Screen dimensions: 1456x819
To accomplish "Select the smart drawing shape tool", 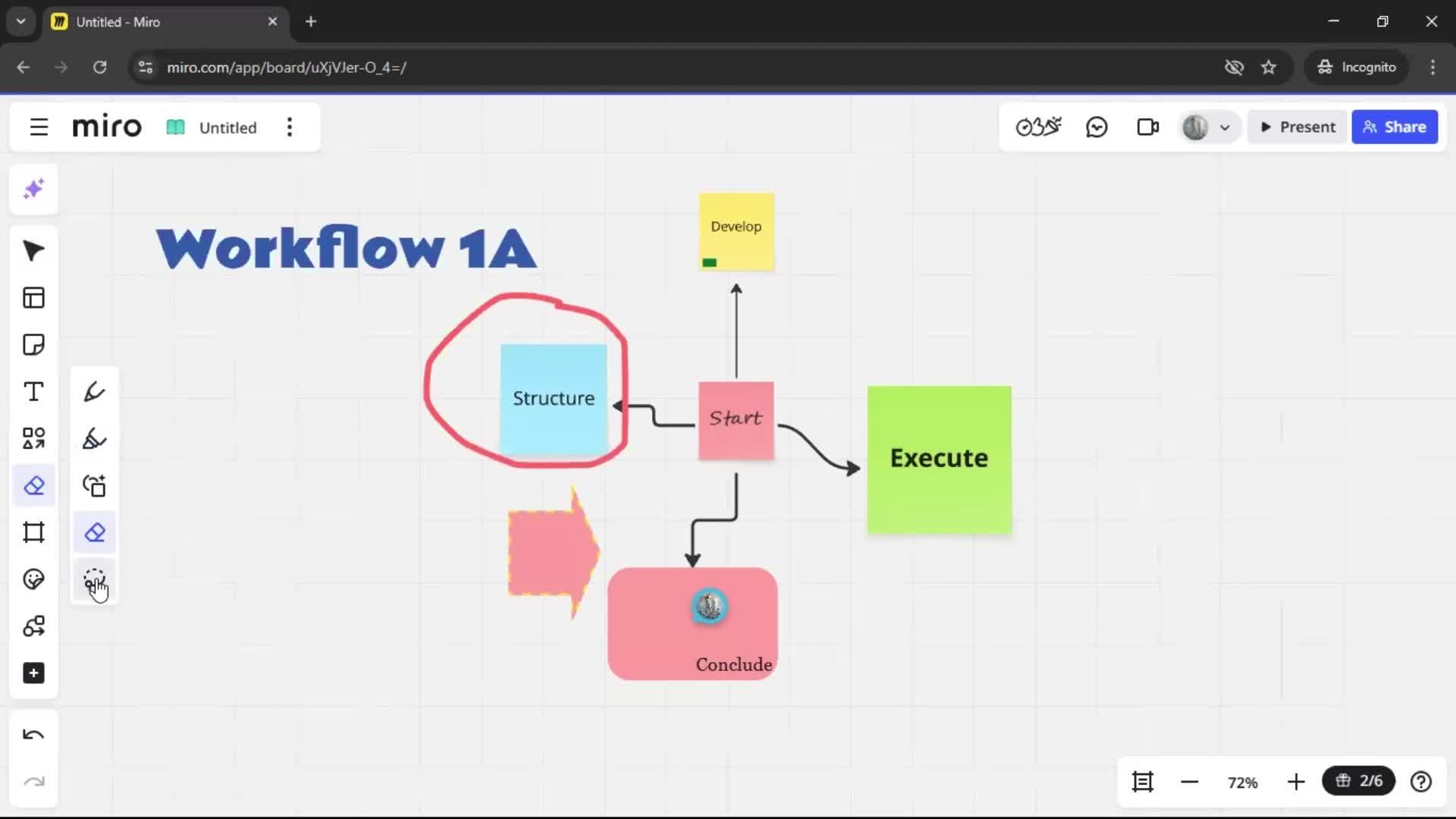I will click(94, 485).
